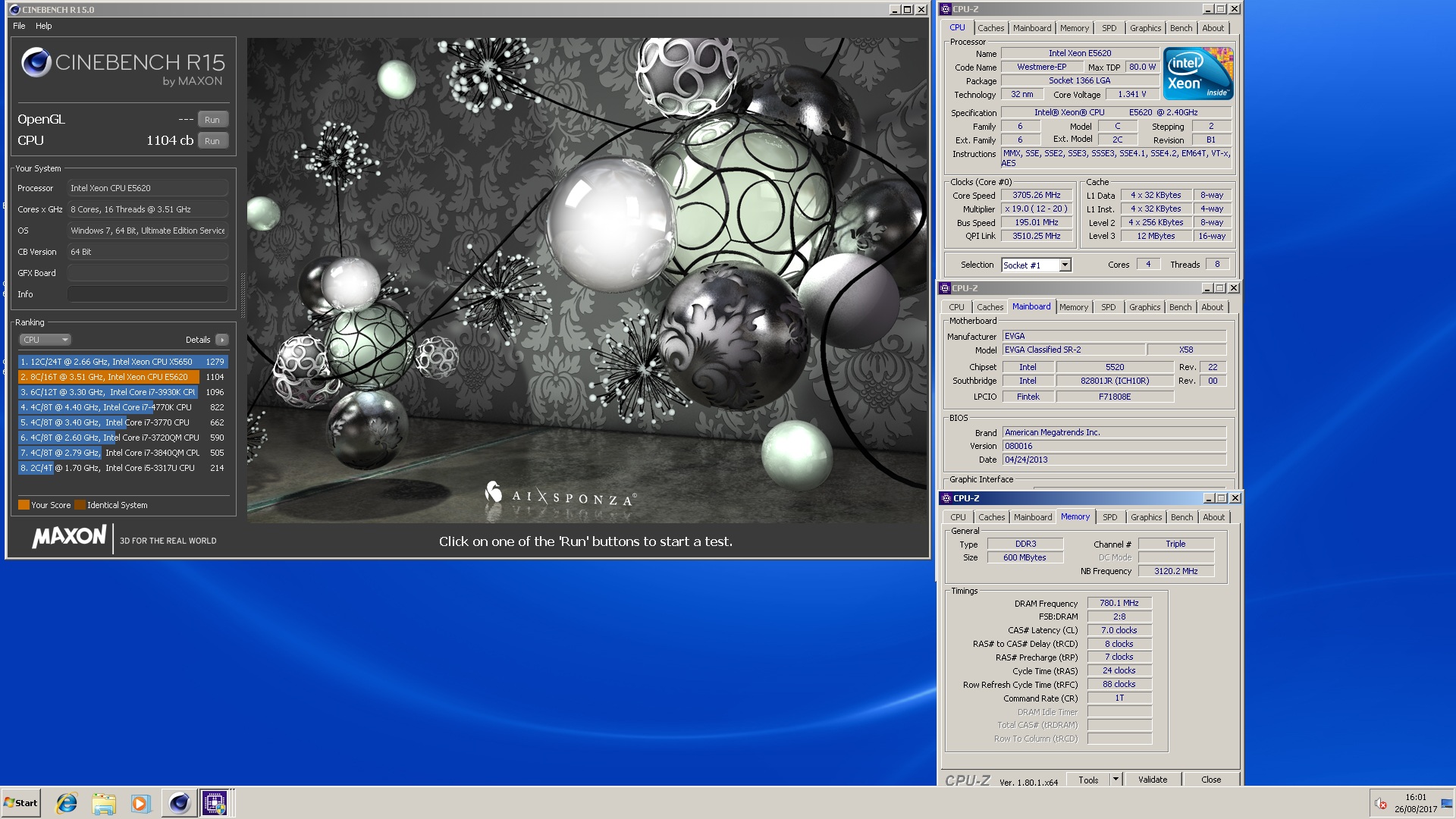
Task: Click the taskbar clock 16:01
Action: pyautogui.click(x=1415, y=797)
